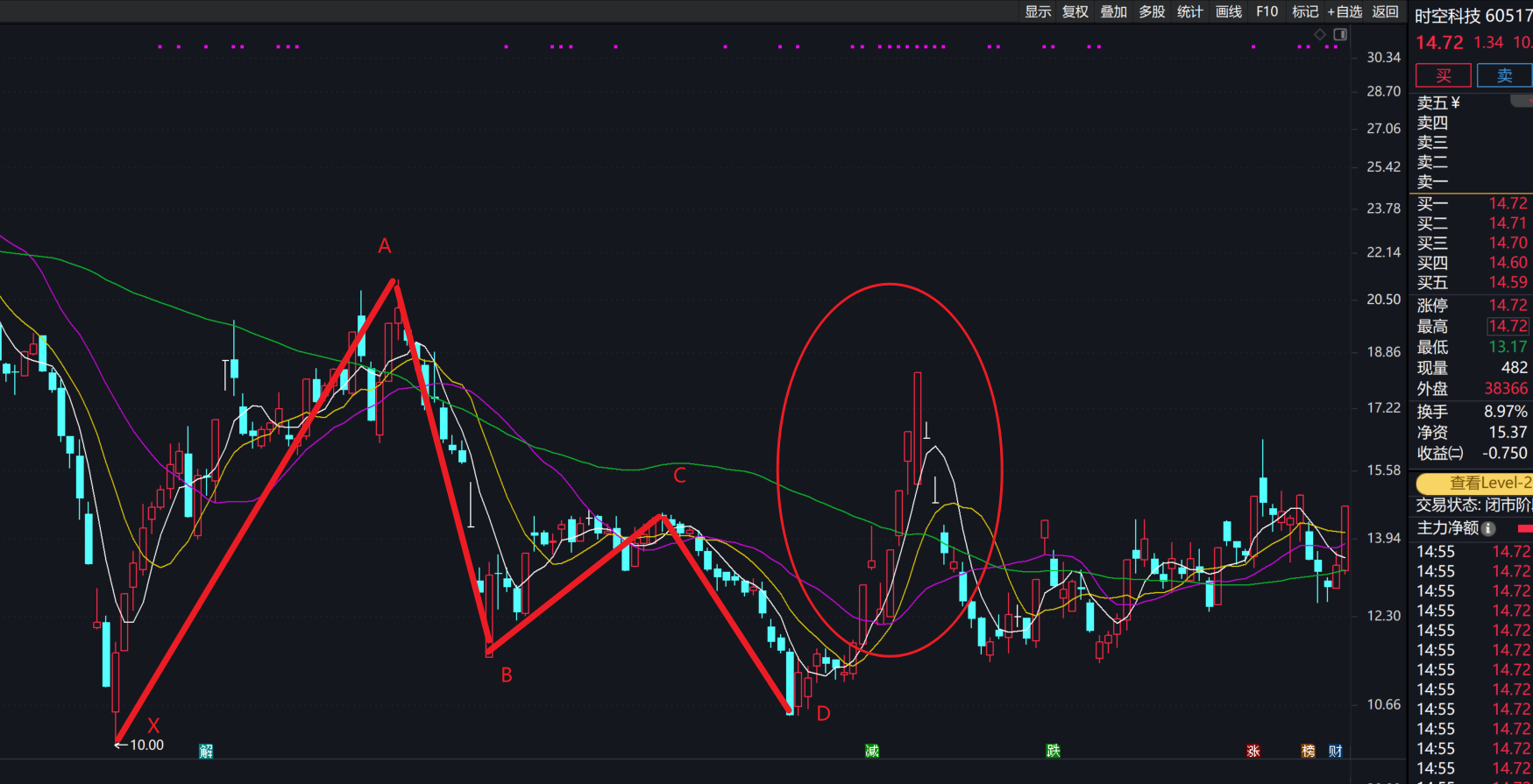Add stock via +自选 button
This screenshot has height=784, width=1533.
(x=1345, y=11)
